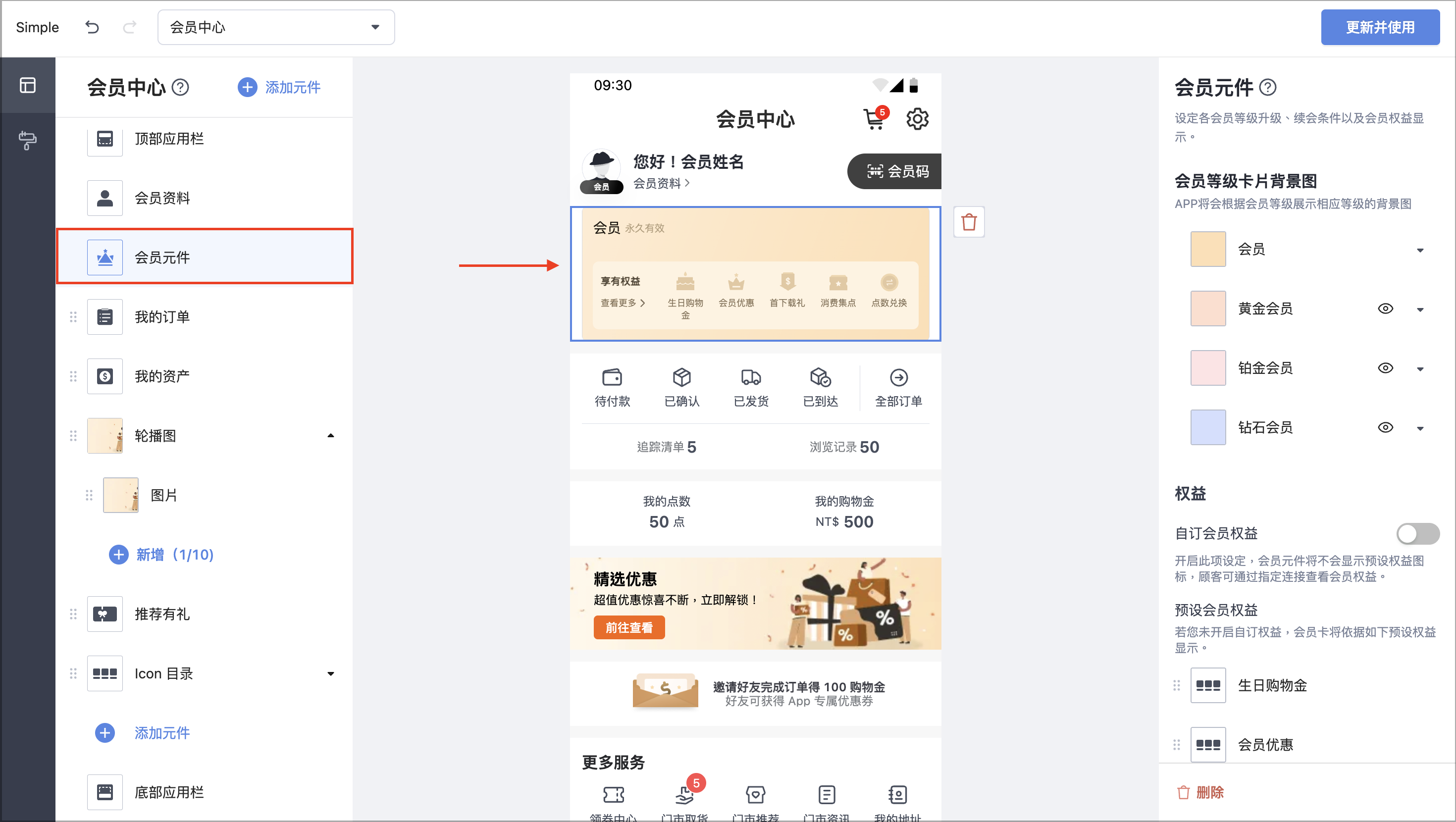Click the 会员优惠 crown icon
Viewport: 1456px width, 822px height.
pyautogui.click(x=736, y=282)
